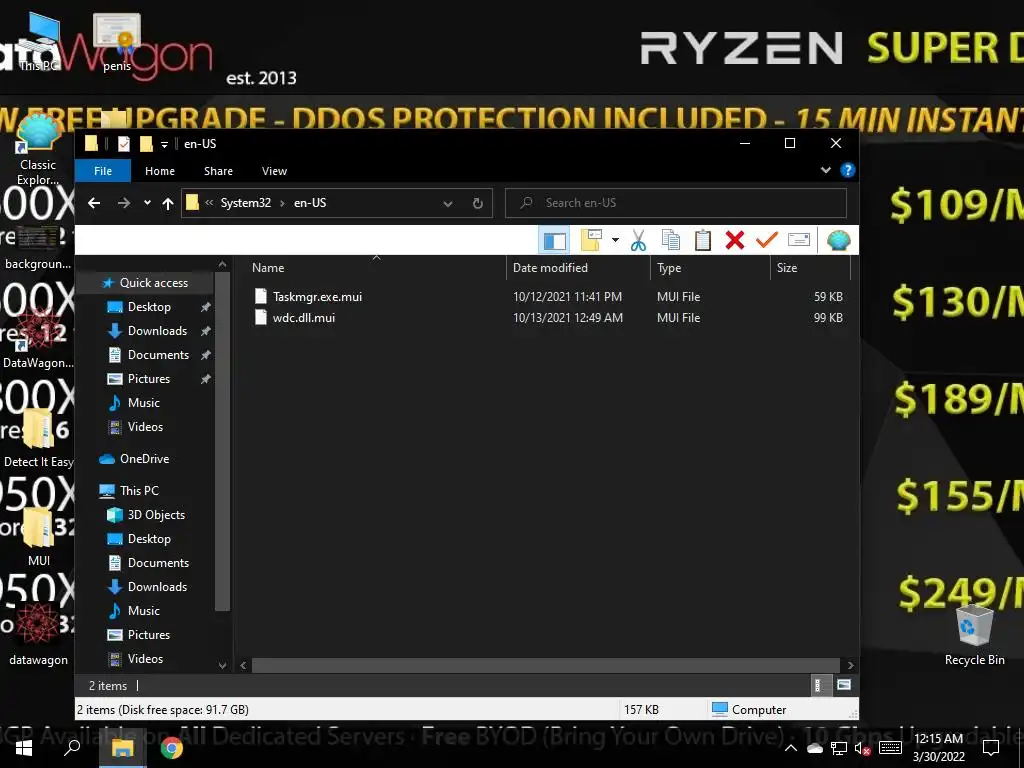
Task: Open the Windows Start button
Action: point(24,748)
